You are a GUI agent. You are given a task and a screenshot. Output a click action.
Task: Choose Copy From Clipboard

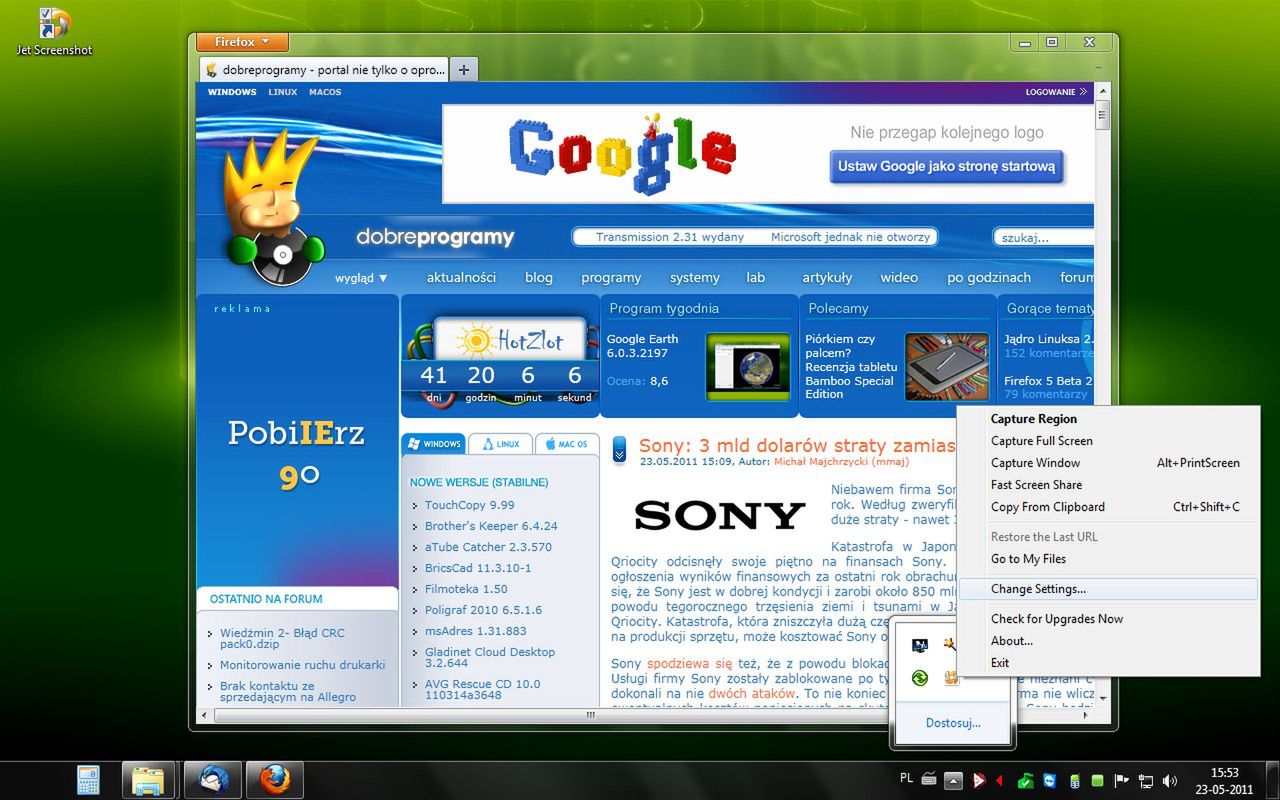pyautogui.click(x=1108, y=507)
